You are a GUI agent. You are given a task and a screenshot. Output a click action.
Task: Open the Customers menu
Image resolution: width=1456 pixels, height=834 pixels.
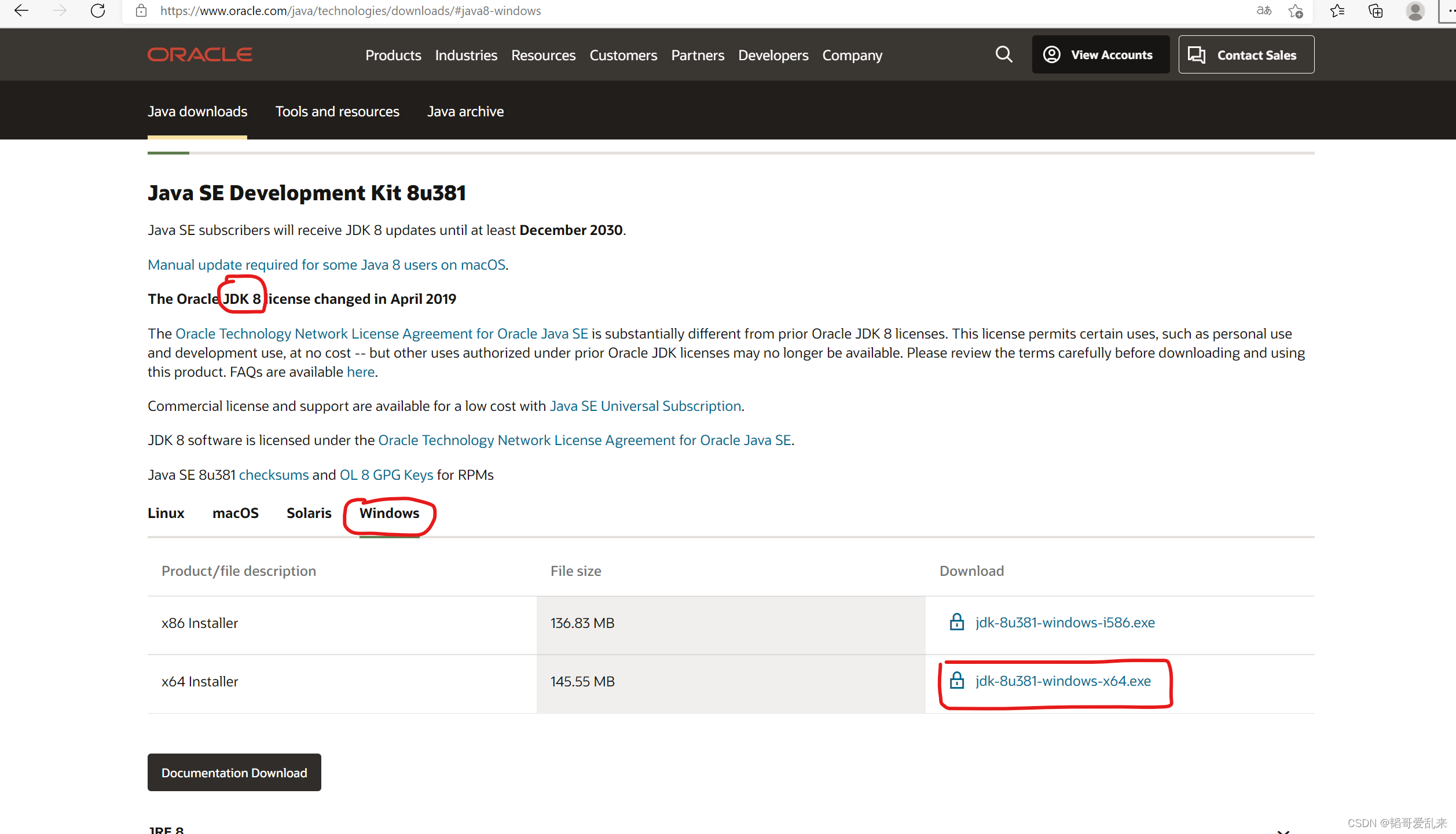(x=623, y=55)
